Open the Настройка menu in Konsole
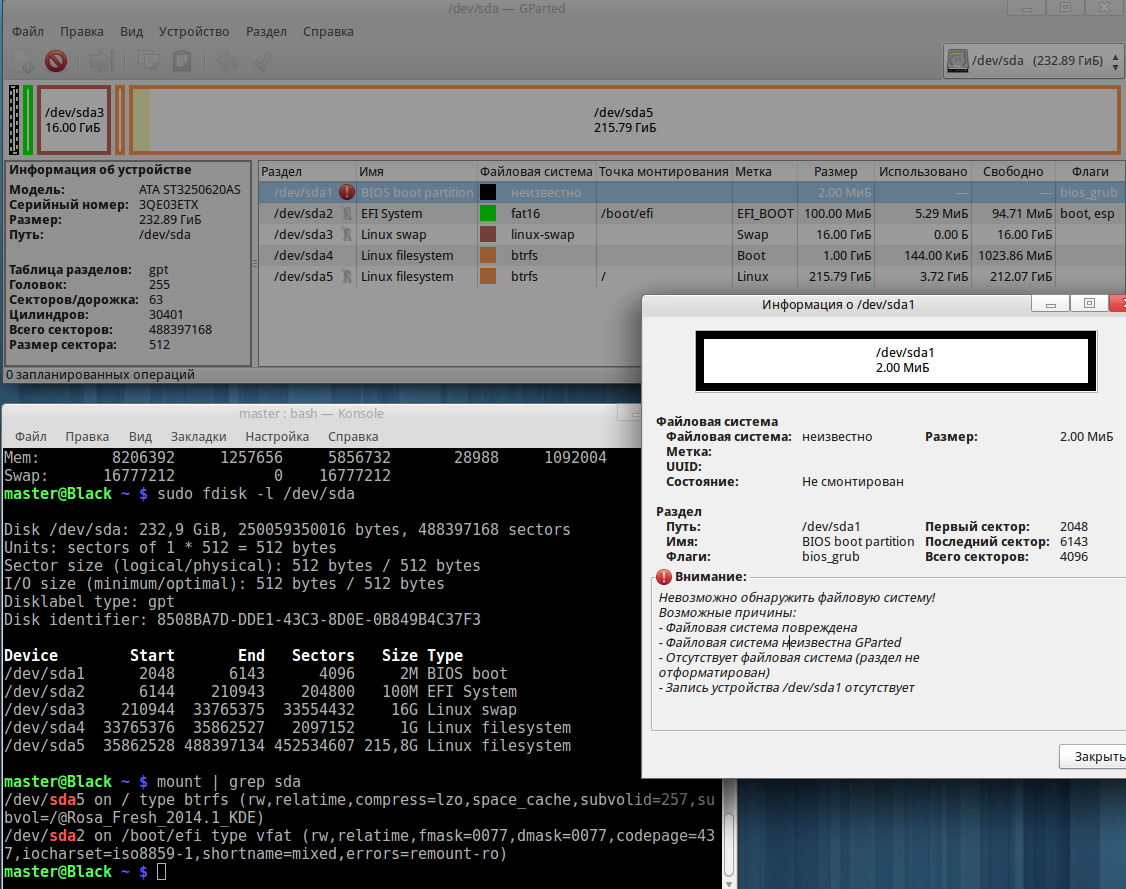Image resolution: width=1126 pixels, height=889 pixels. [x=277, y=437]
